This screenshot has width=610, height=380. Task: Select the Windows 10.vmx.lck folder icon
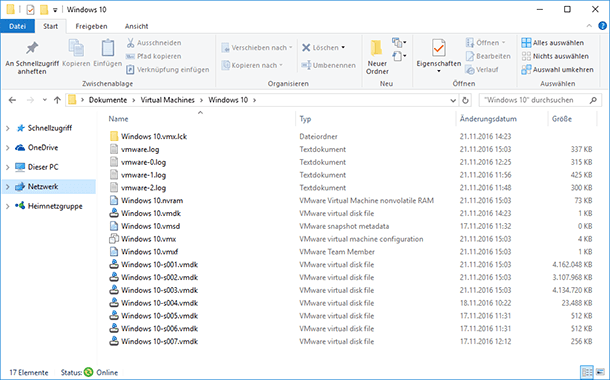point(114,136)
